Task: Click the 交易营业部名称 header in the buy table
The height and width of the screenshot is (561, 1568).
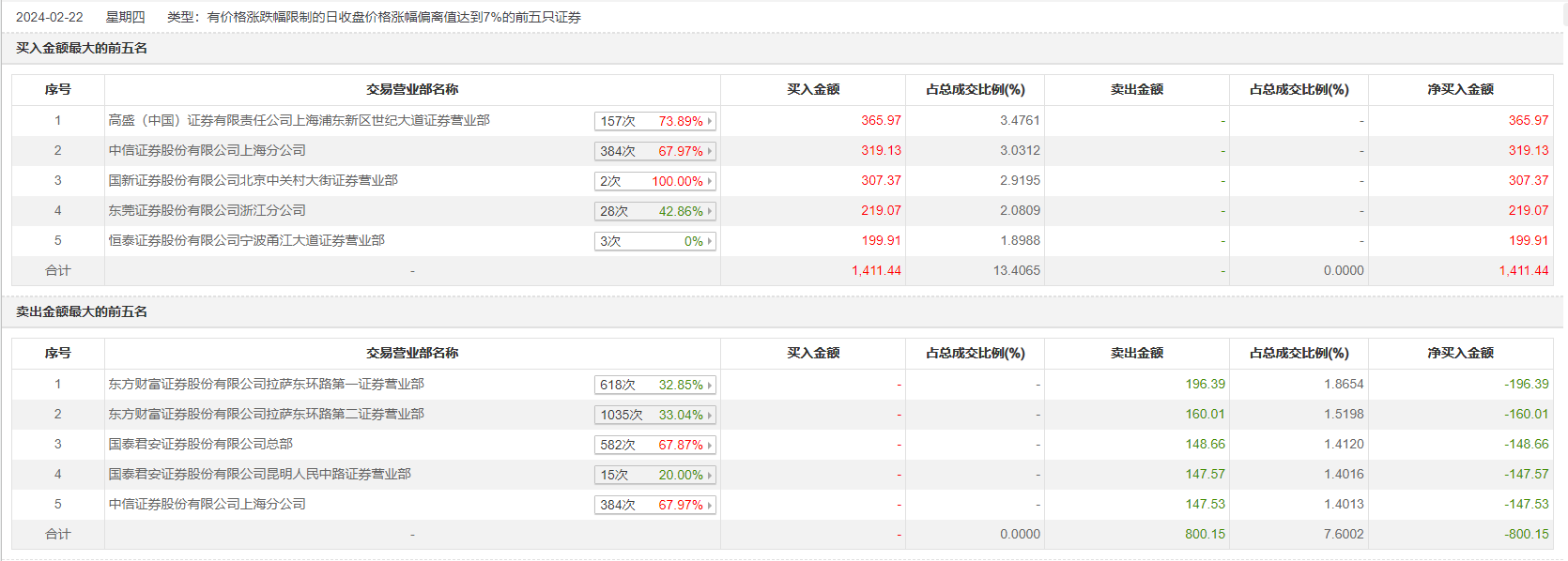Action: (412, 89)
